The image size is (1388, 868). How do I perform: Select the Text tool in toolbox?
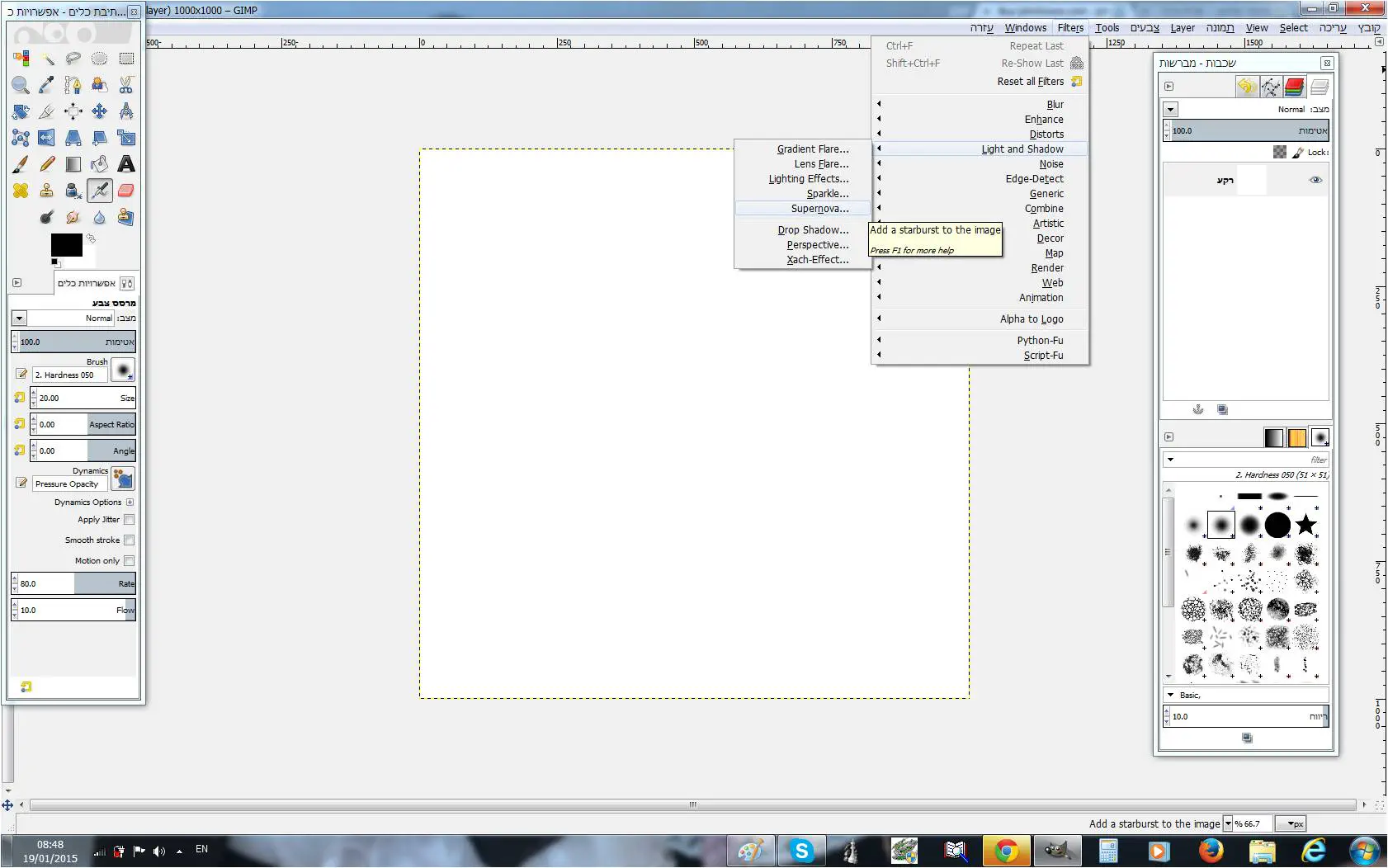(x=126, y=164)
